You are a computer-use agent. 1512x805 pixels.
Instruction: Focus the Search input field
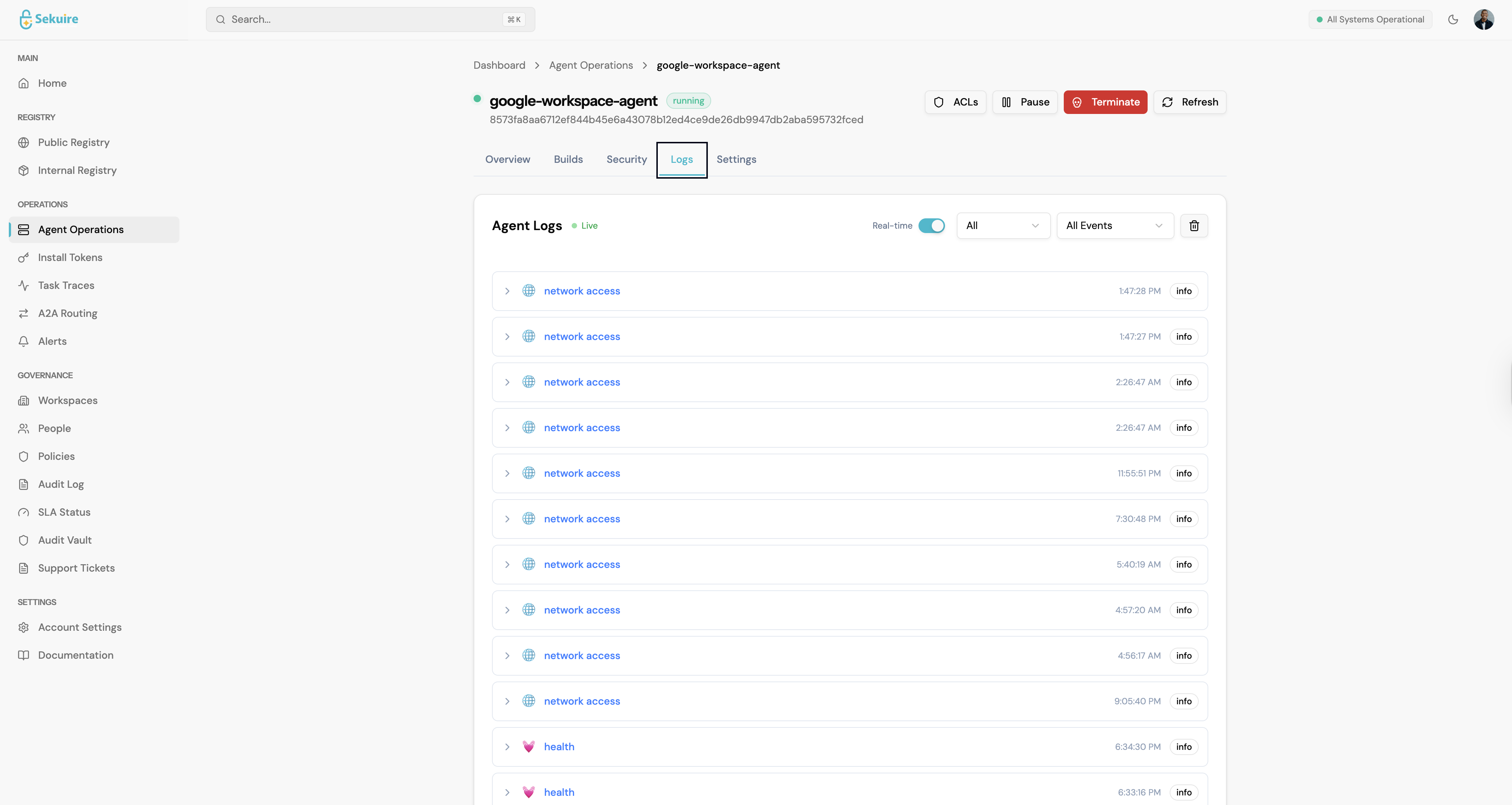[x=364, y=19]
